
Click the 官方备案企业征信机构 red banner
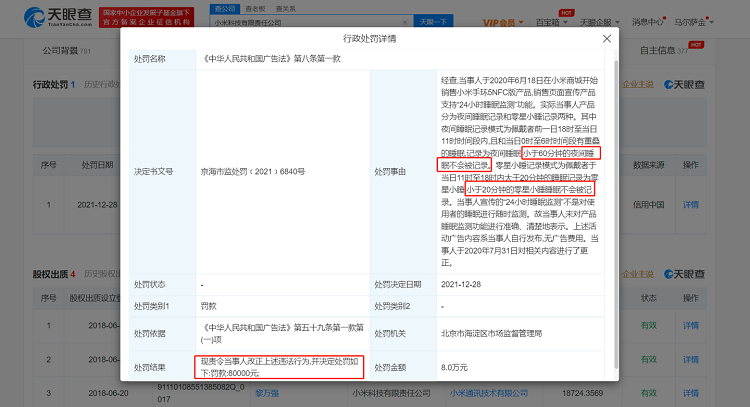146,18
